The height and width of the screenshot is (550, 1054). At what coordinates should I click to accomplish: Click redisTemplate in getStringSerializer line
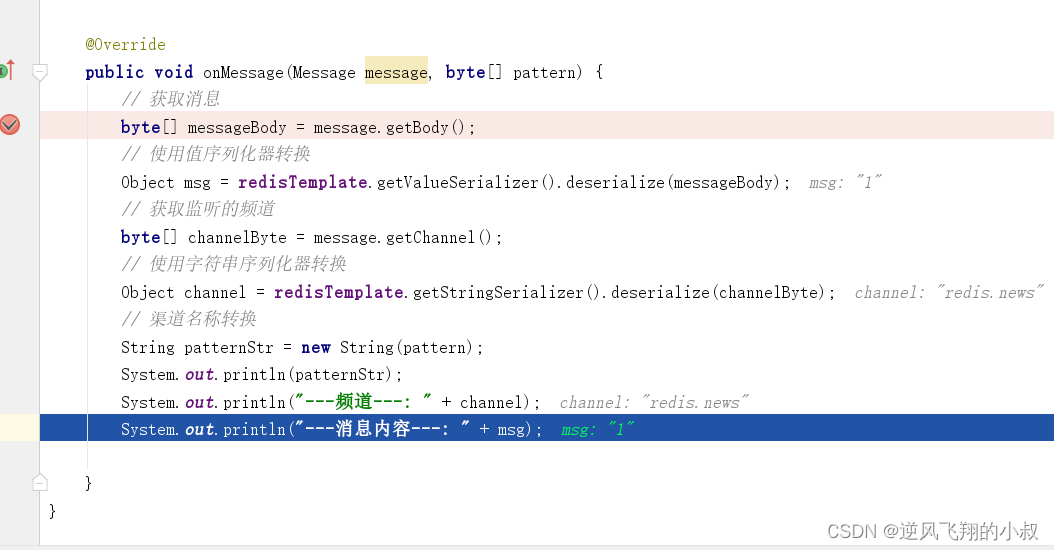click(x=339, y=292)
